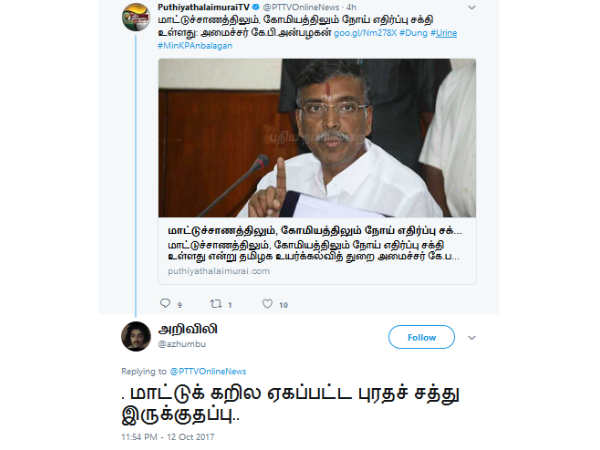Open the #MinKPAnbalagan hashtag
600x450 pixels.
[195, 46]
